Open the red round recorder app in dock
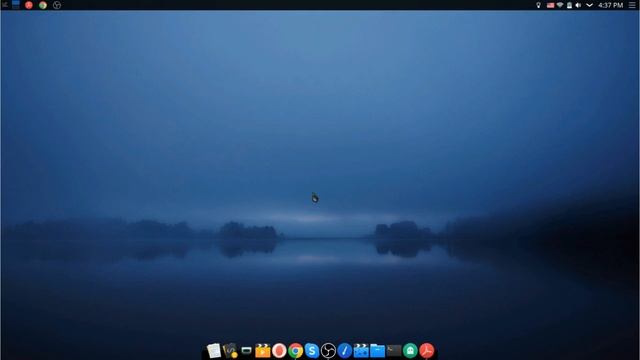Screen dimensions: 640x360 pyautogui.click(x=279, y=351)
